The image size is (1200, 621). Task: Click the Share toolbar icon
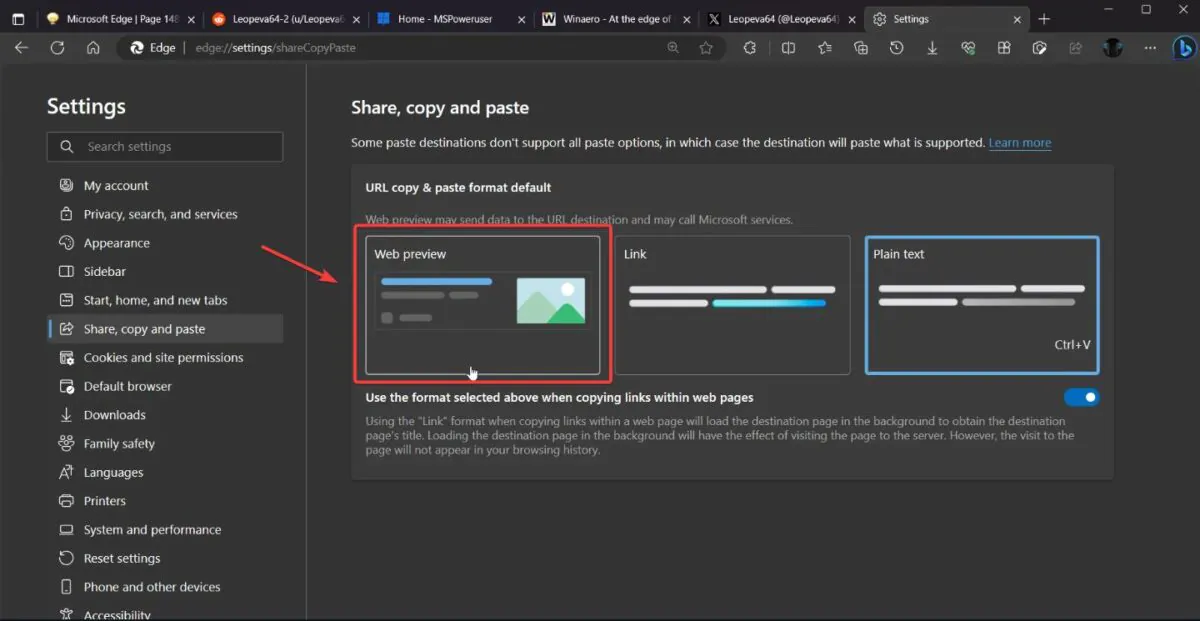(x=1076, y=48)
